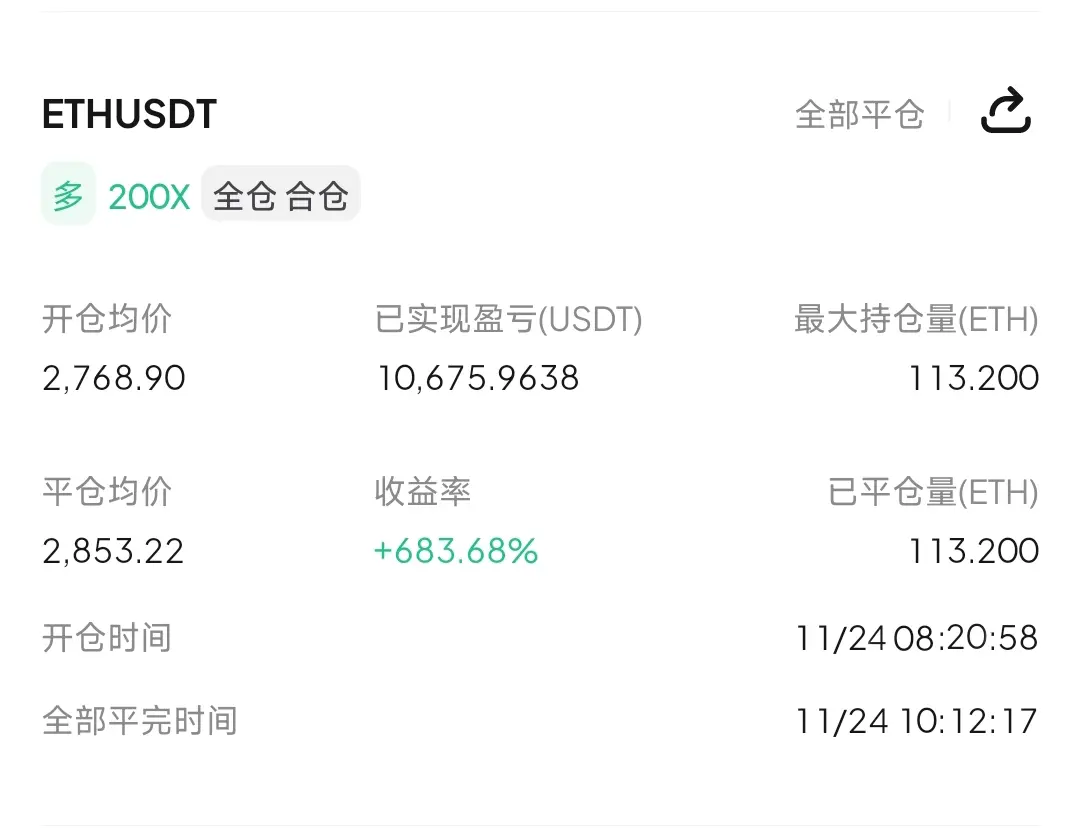
Task: Click open time 11/24 08:20:58
Action: (x=916, y=637)
